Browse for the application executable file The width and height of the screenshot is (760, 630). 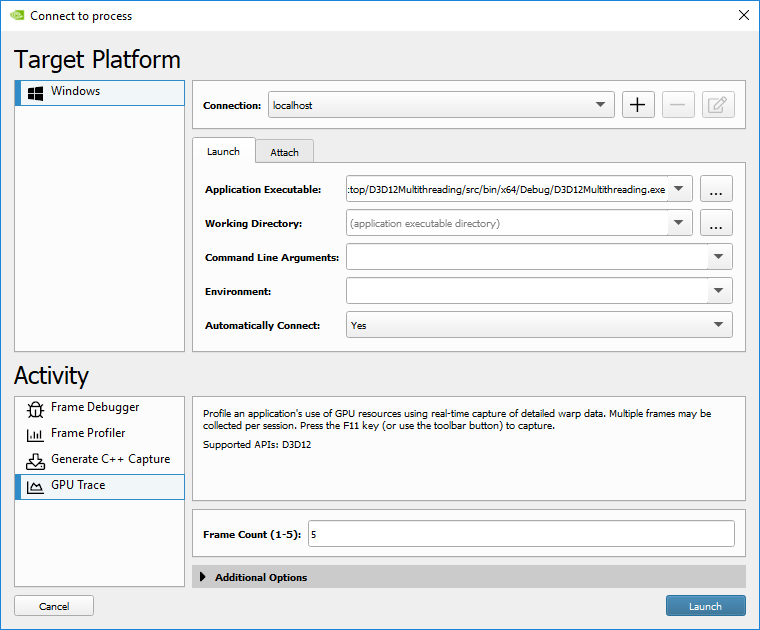pos(716,189)
